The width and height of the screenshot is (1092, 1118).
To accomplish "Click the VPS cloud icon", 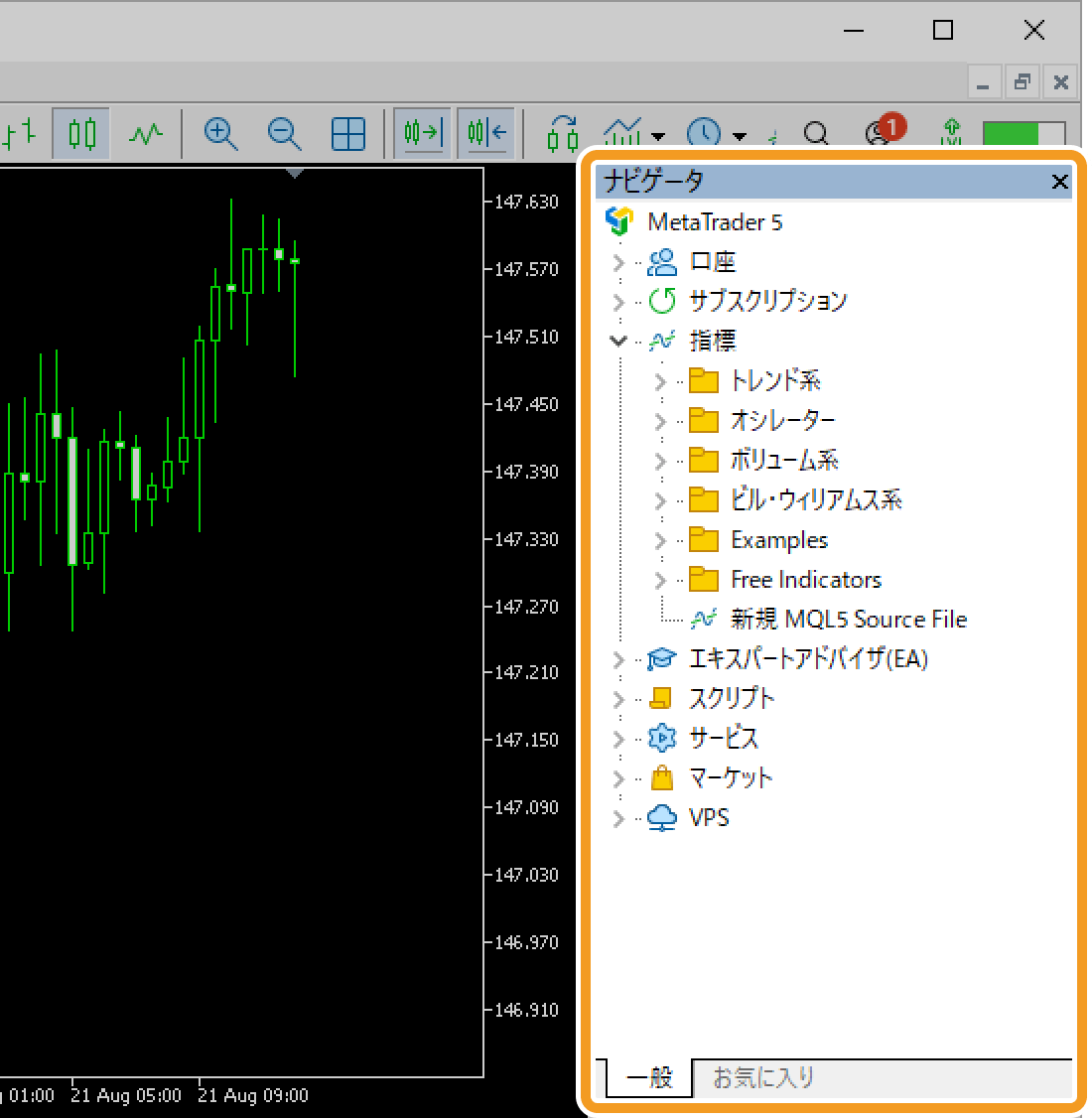I will (x=662, y=818).
